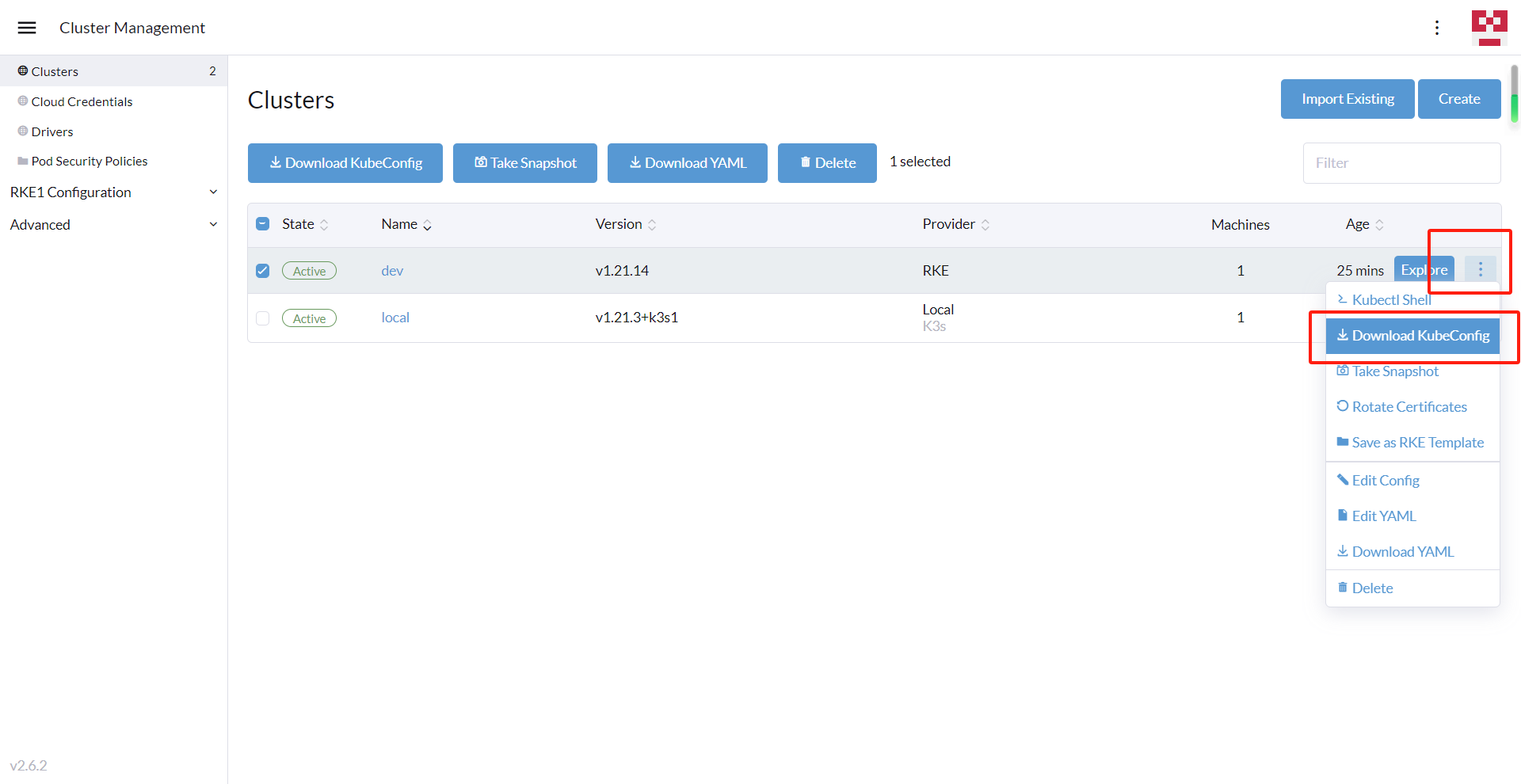Open the dev row three-dot actions menu
Viewport: 1521px width, 784px height.
[1480, 270]
